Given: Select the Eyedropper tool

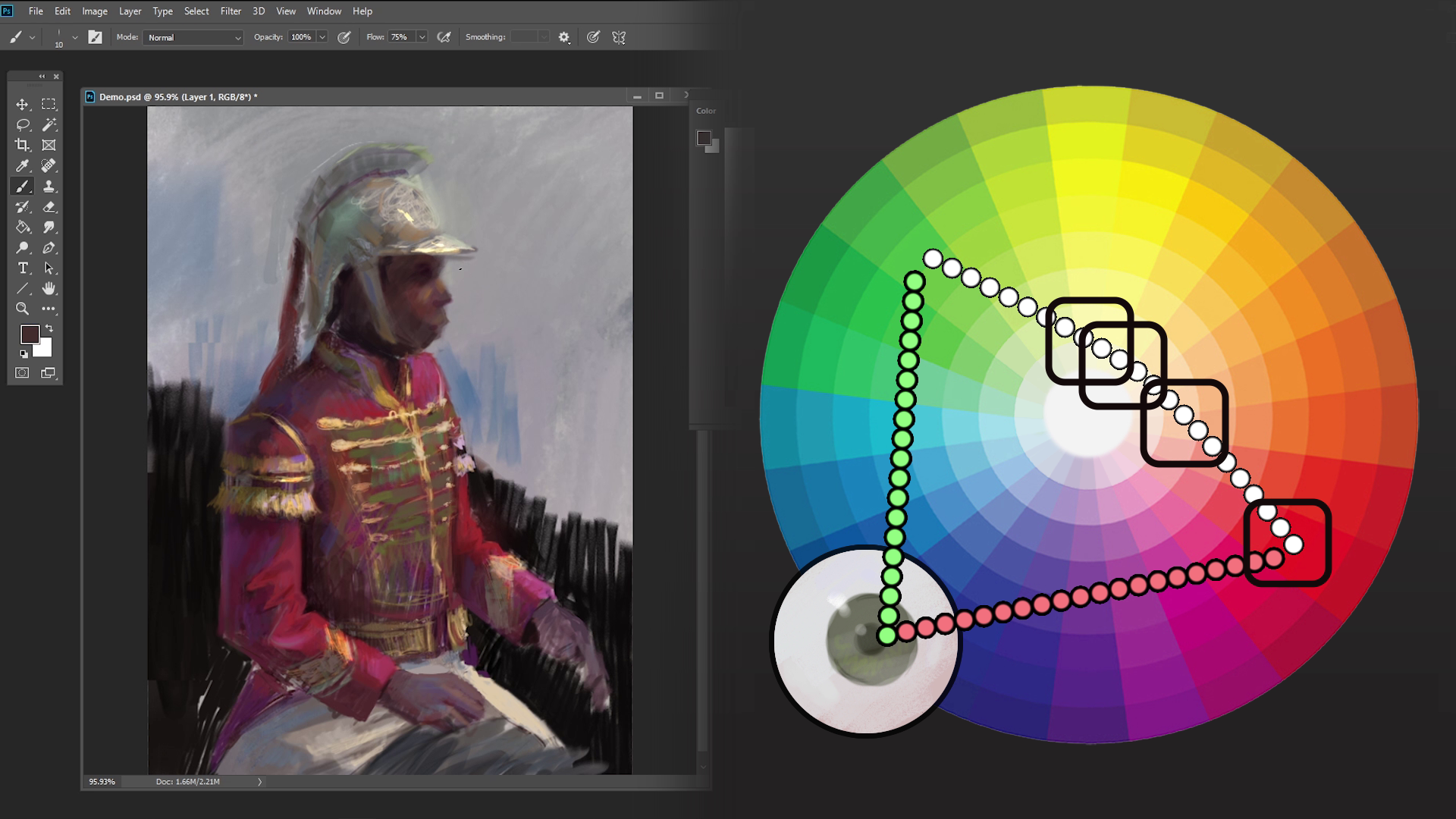Looking at the screenshot, I should coord(23,165).
